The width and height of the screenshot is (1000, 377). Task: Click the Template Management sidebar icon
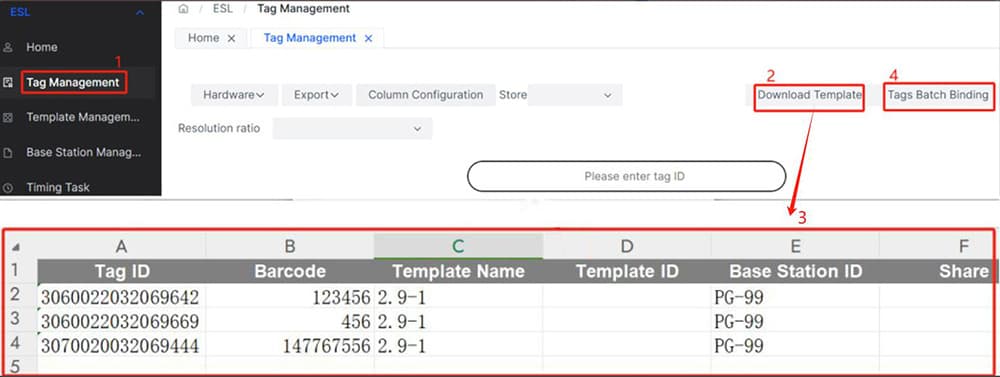pos(8,118)
